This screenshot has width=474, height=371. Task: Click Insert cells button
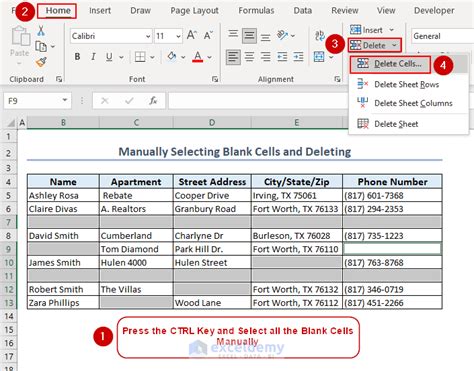tap(366, 30)
